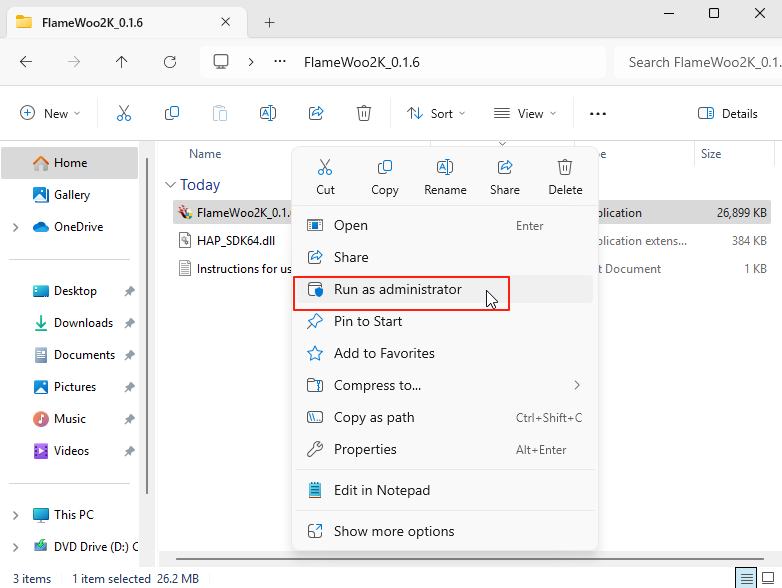The height and width of the screenshot is (588, 782).
Task: Open Downloads in the sidebar
Action: pos(83,323)
